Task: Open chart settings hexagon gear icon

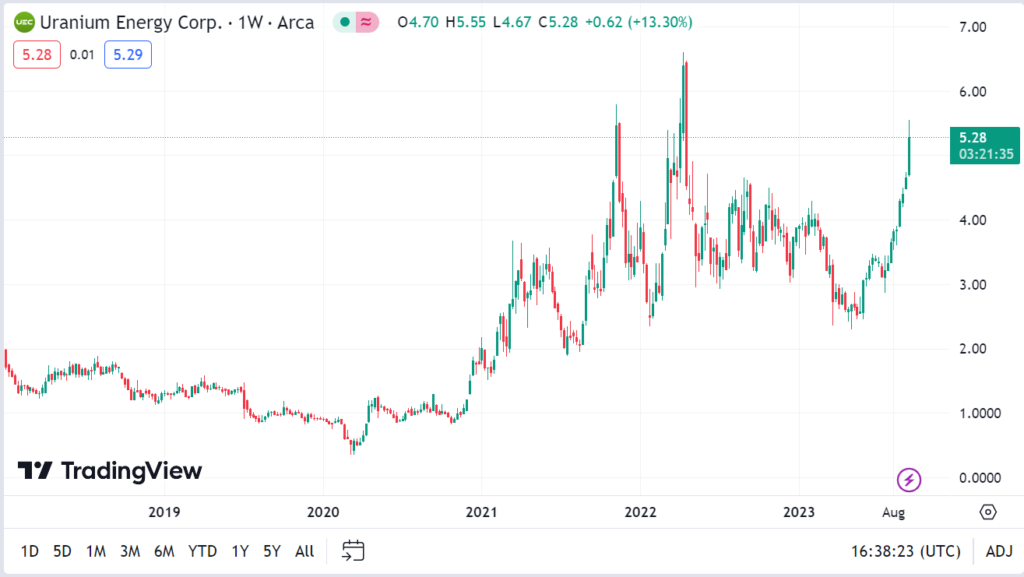Action: [x=988, y=512]
